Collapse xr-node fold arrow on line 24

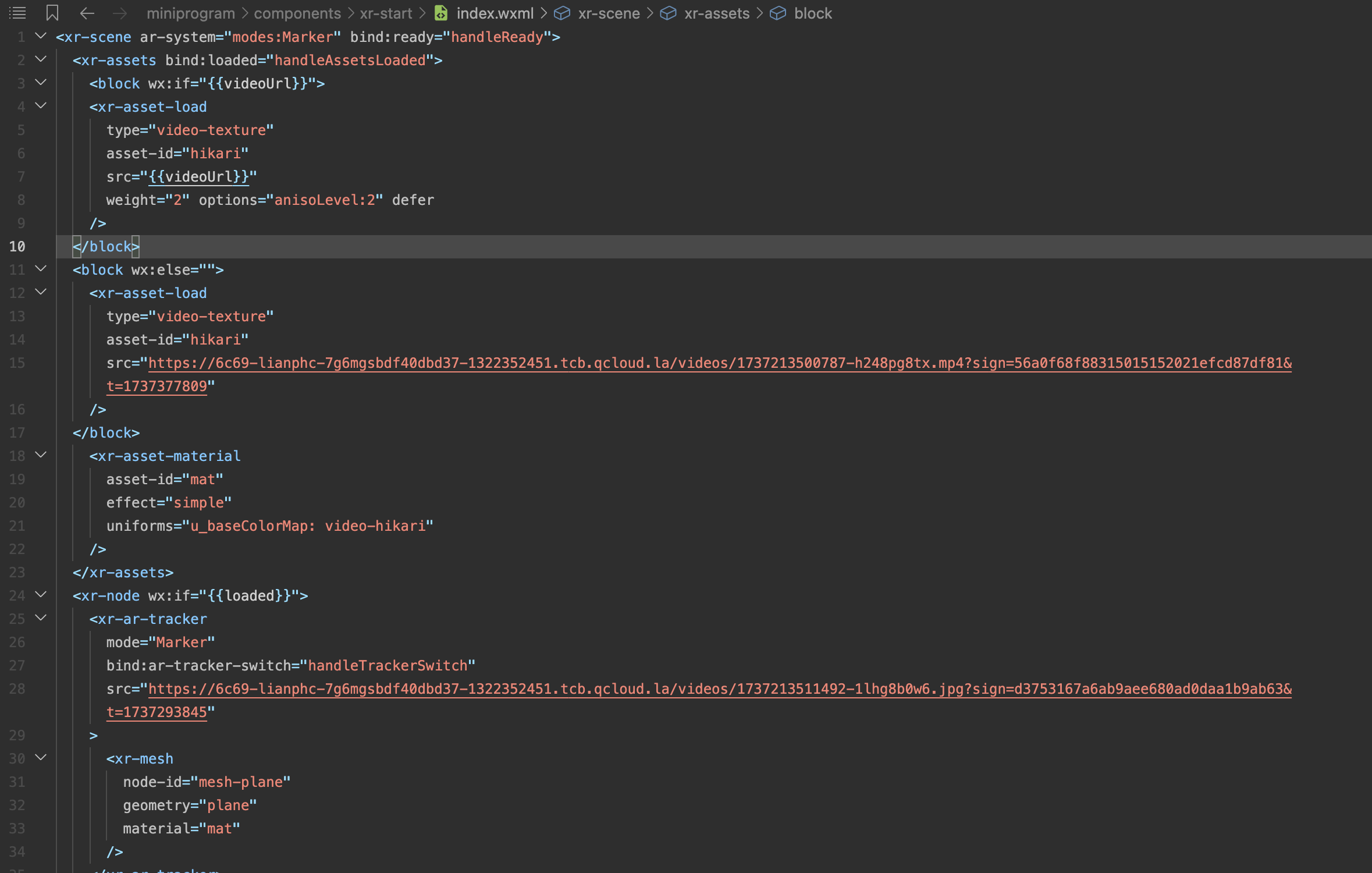point(41,595)
